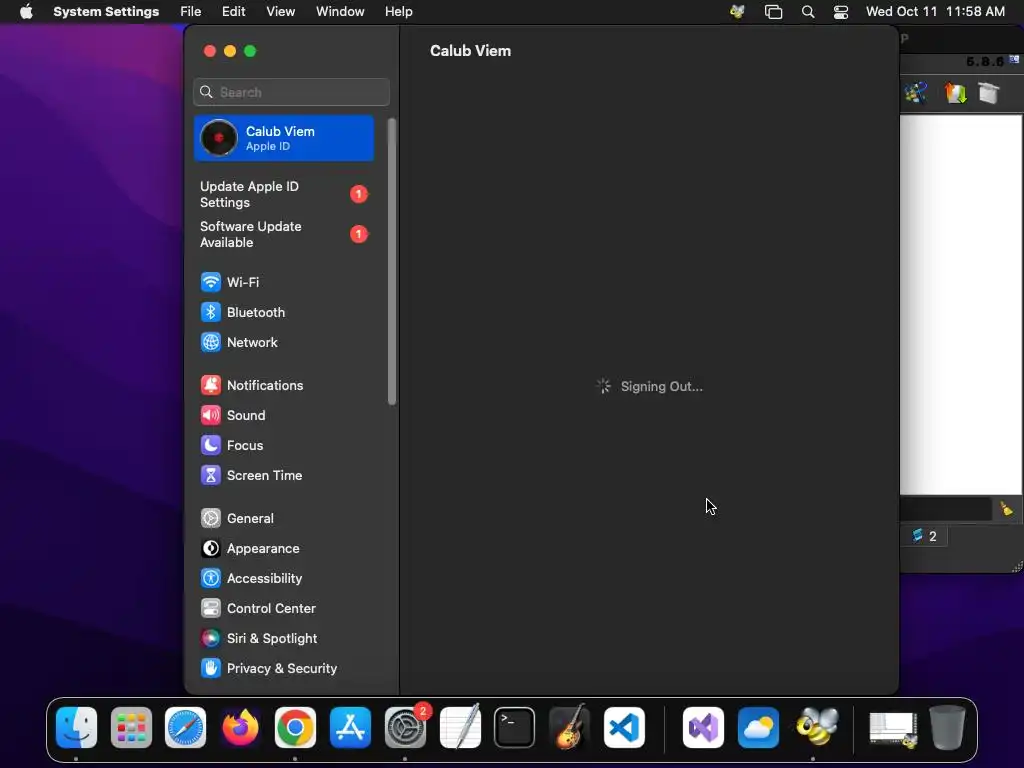The image size is (1024, 768).
Task: Launch Firefox from the Dock
Action: (x=240, y=728)
